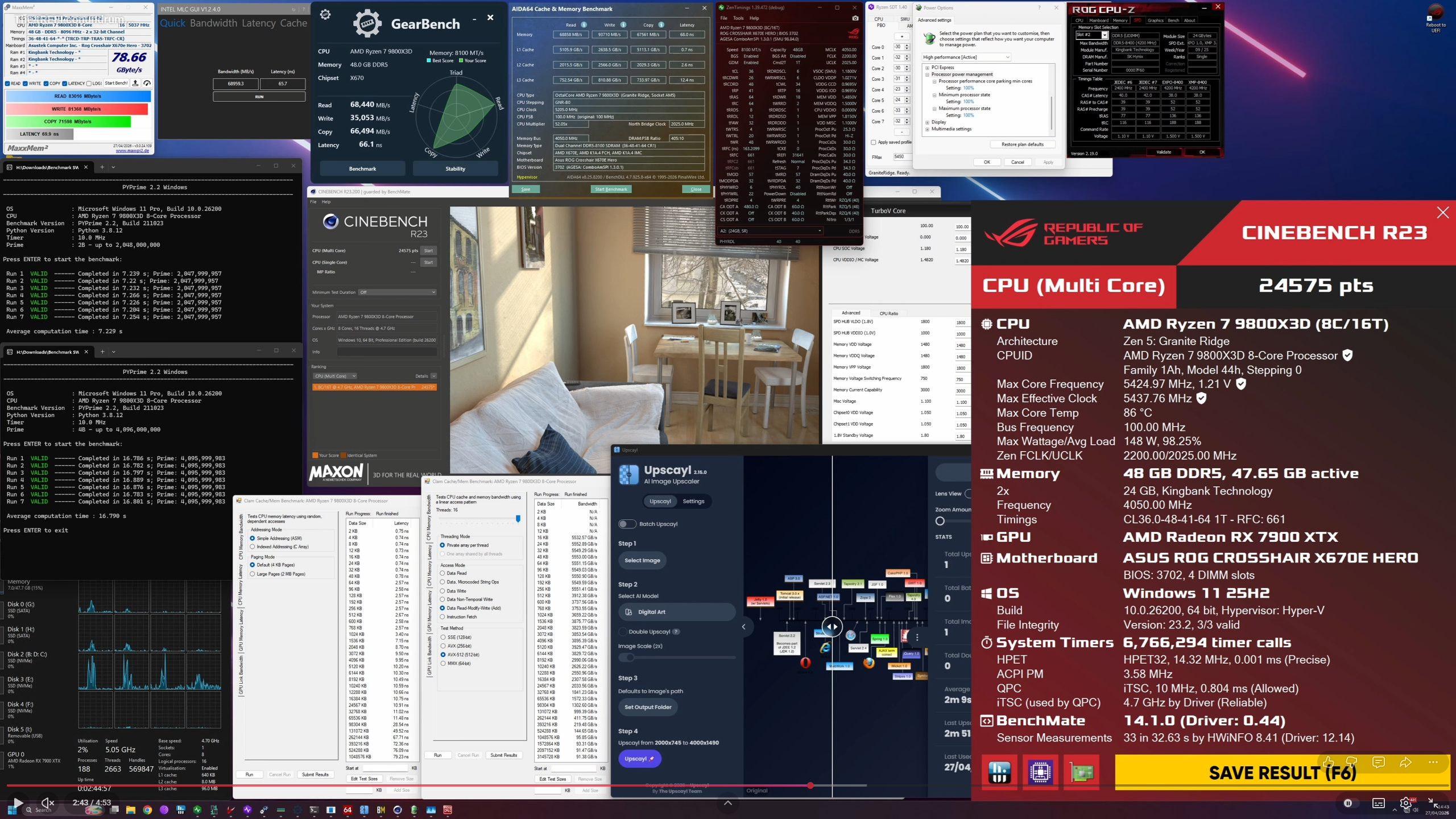Collapse Processor power management node

[x=927, y=75]
